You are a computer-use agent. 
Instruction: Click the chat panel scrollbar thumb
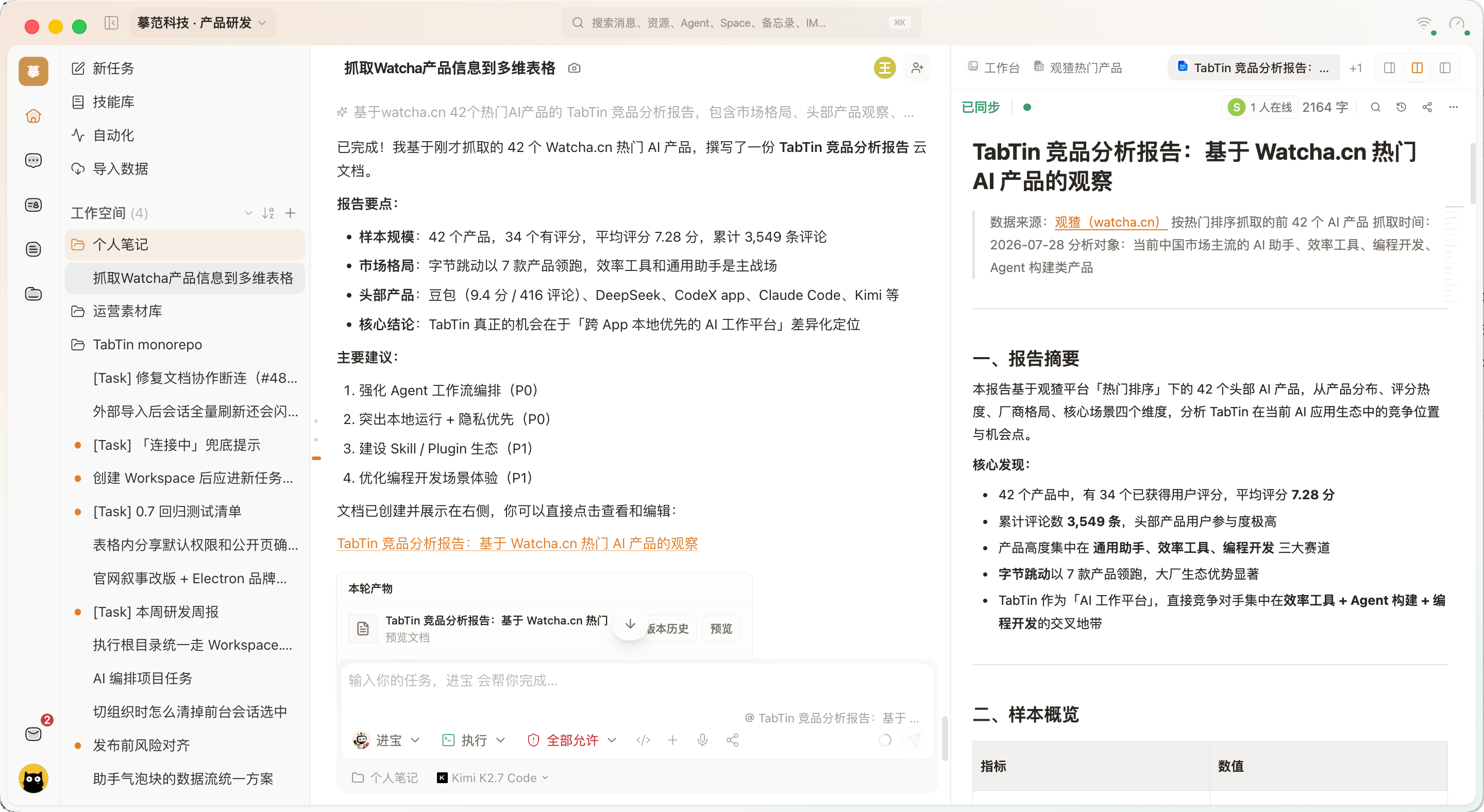click(944, 738)
